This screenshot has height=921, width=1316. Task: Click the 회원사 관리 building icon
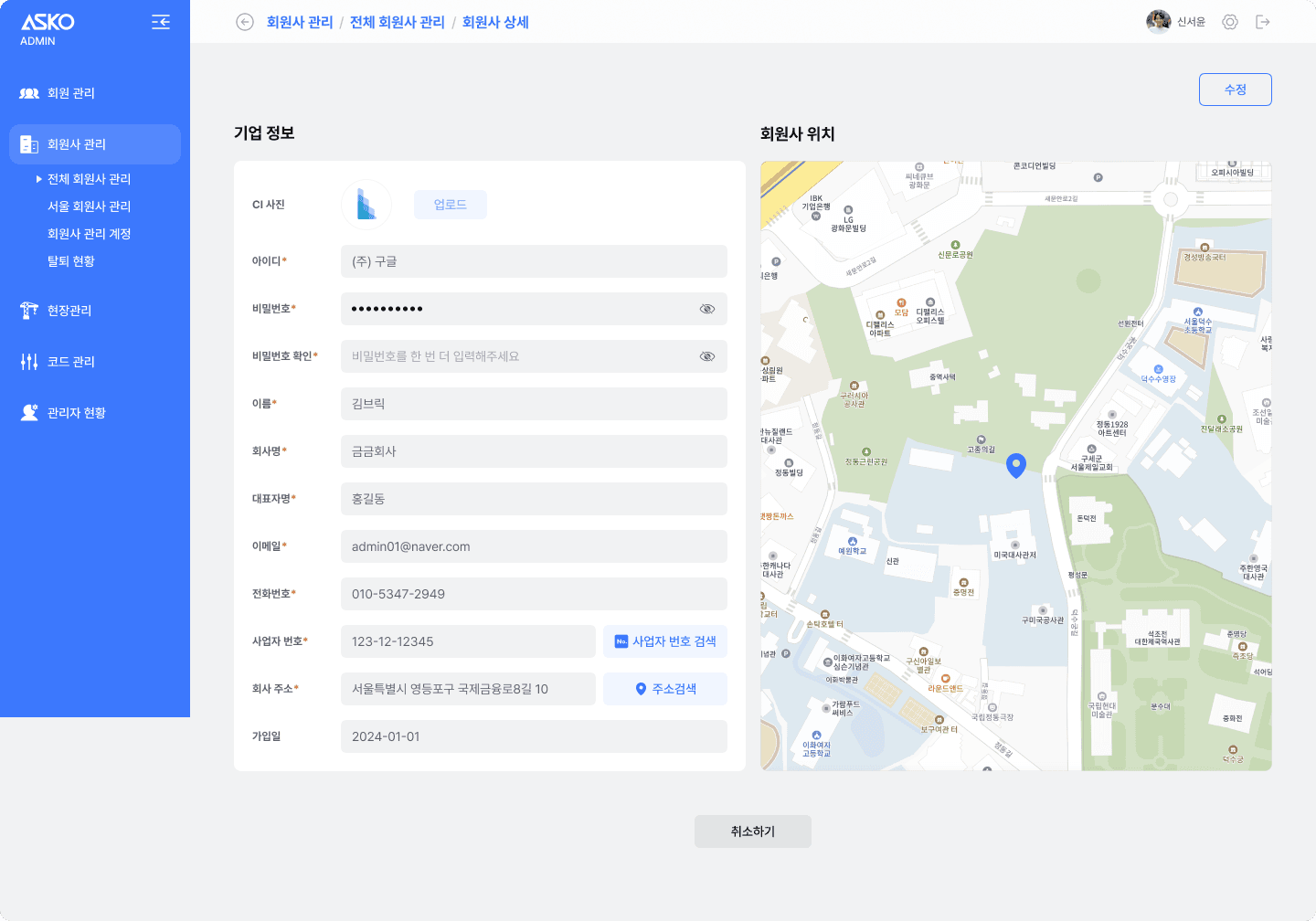pos(29,144)
